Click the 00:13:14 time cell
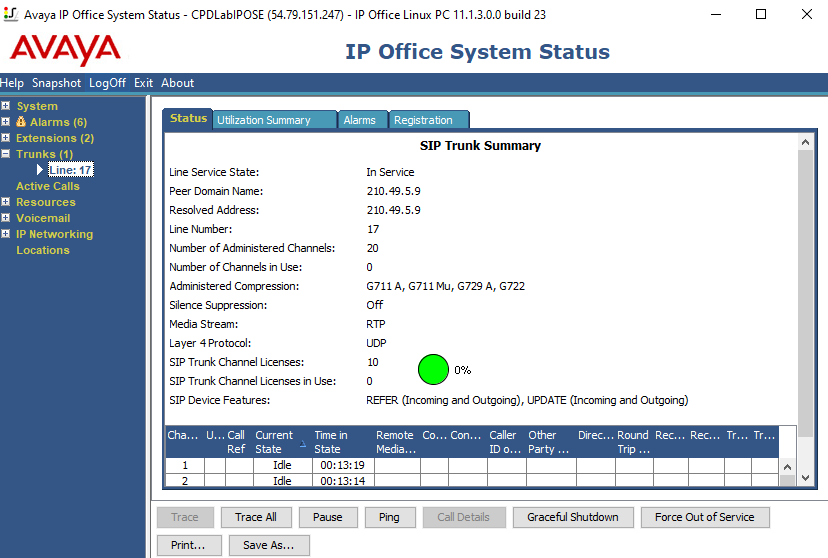Screen dimensions: 828x558 click(343, 480)
